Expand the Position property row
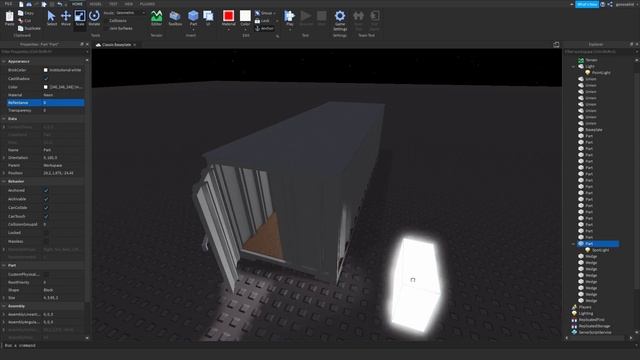 point(4,173)
